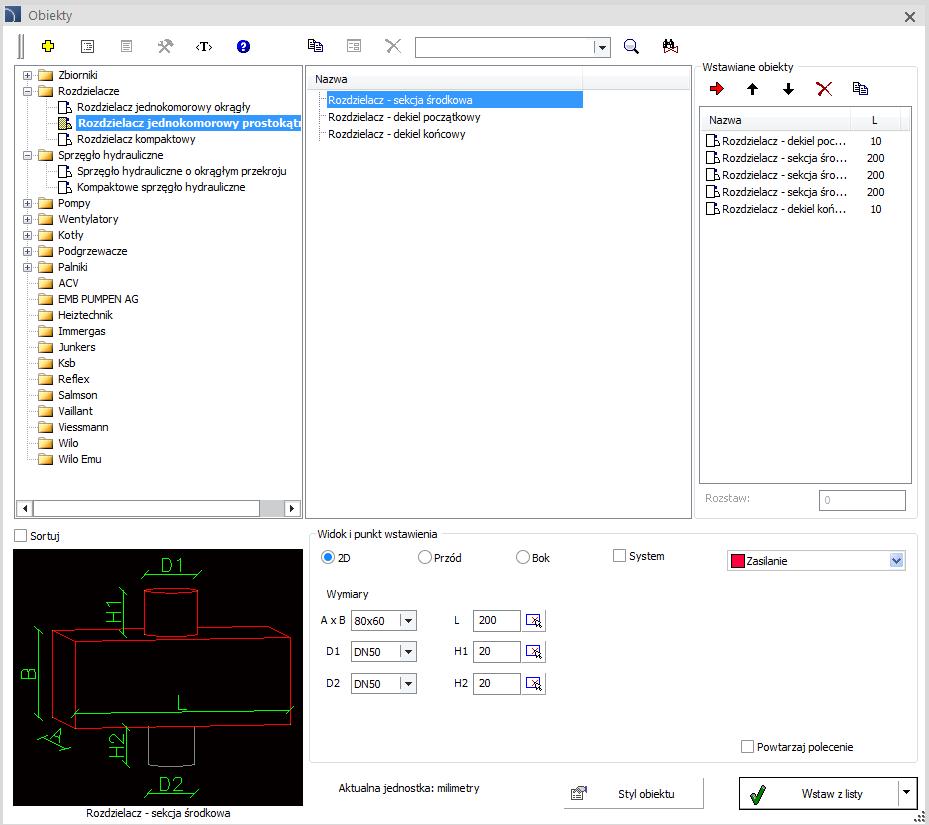Pick L dimension from drawing icon
Image resolution: width=929 pixels, height=825 pixels.
[534, 621]
